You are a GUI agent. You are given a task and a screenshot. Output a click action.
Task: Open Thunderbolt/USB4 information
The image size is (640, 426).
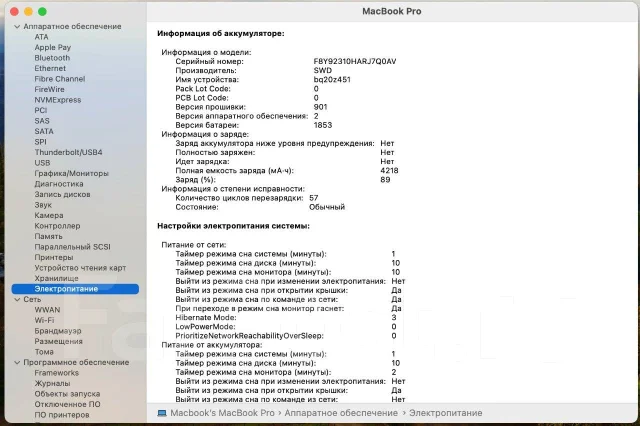pos(68,152)
